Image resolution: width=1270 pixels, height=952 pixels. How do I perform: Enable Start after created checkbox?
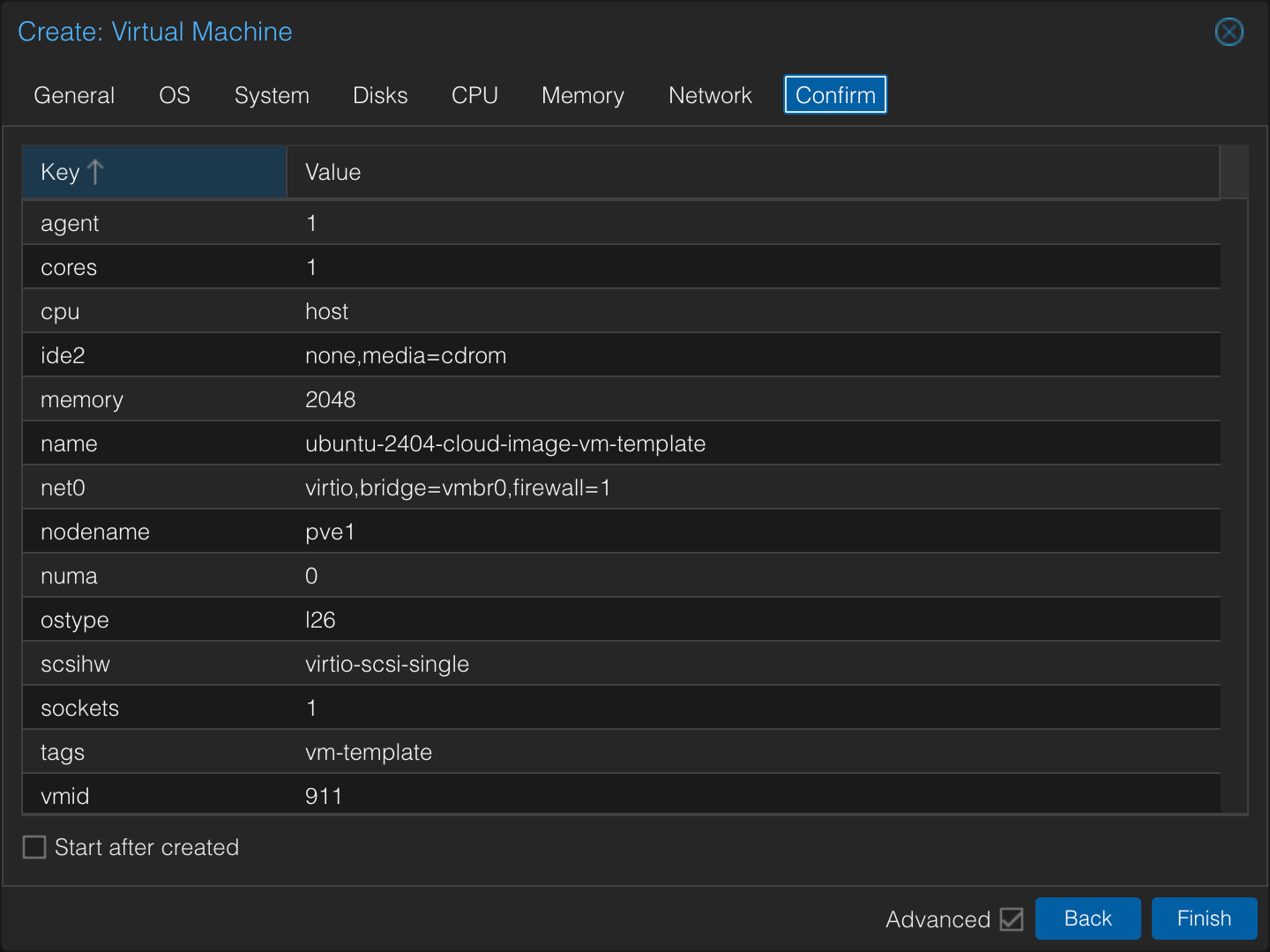tap(34, 847)
